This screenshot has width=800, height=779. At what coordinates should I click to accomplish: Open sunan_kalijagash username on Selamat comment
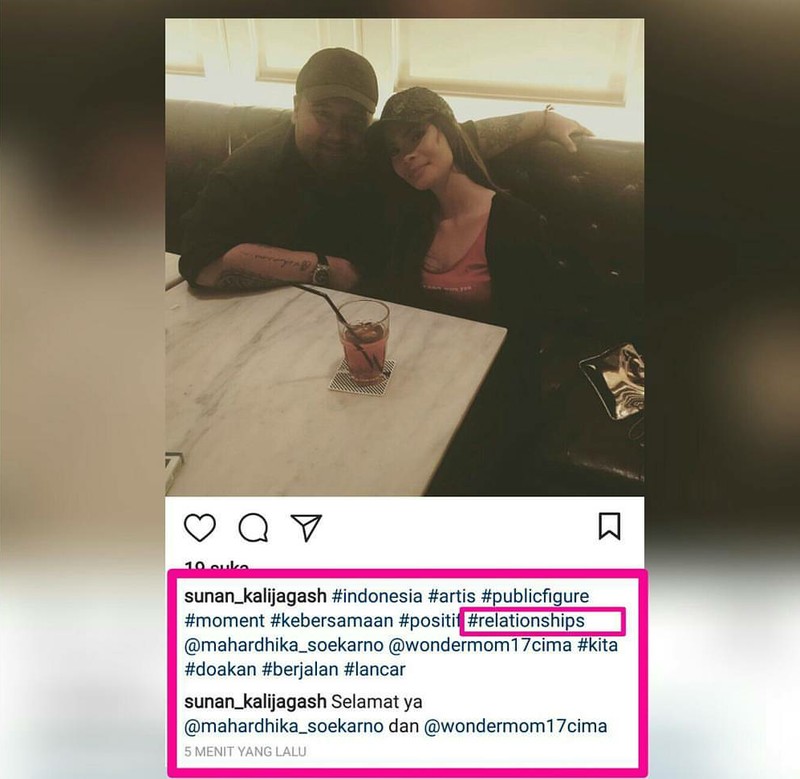click(255, 702)
